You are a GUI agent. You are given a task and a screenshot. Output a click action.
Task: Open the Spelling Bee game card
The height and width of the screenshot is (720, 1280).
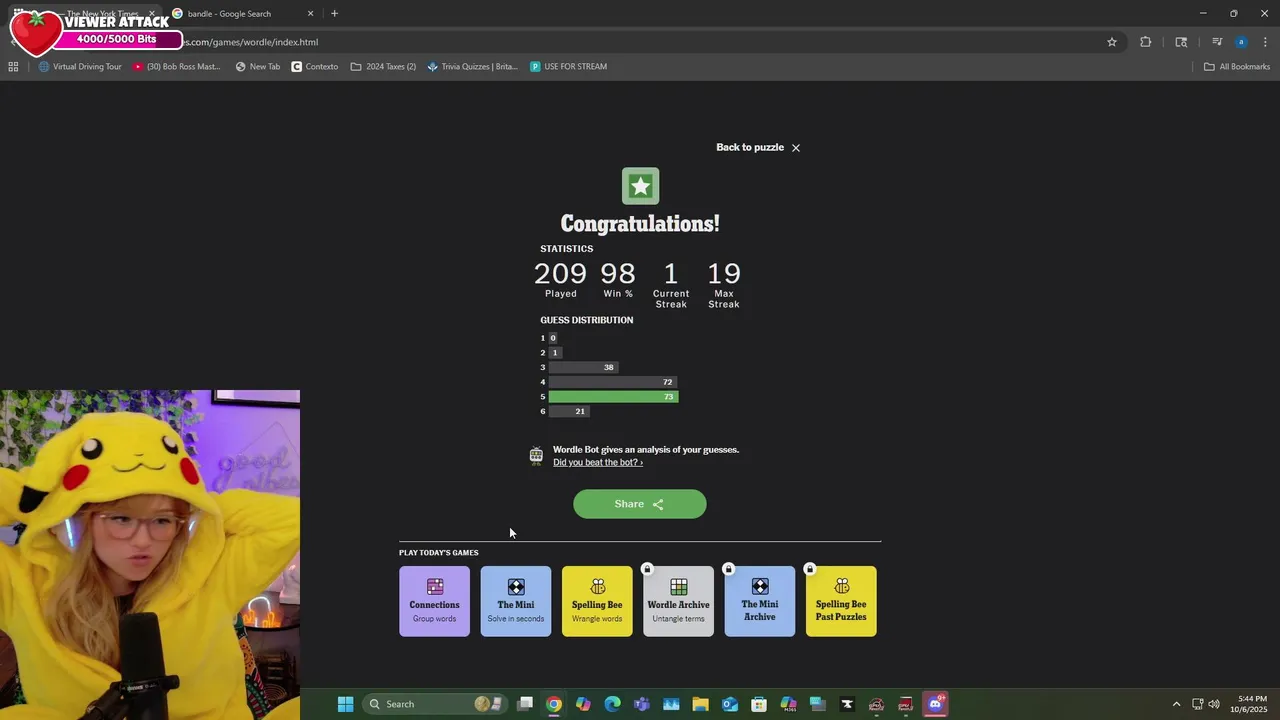point(597,601)
